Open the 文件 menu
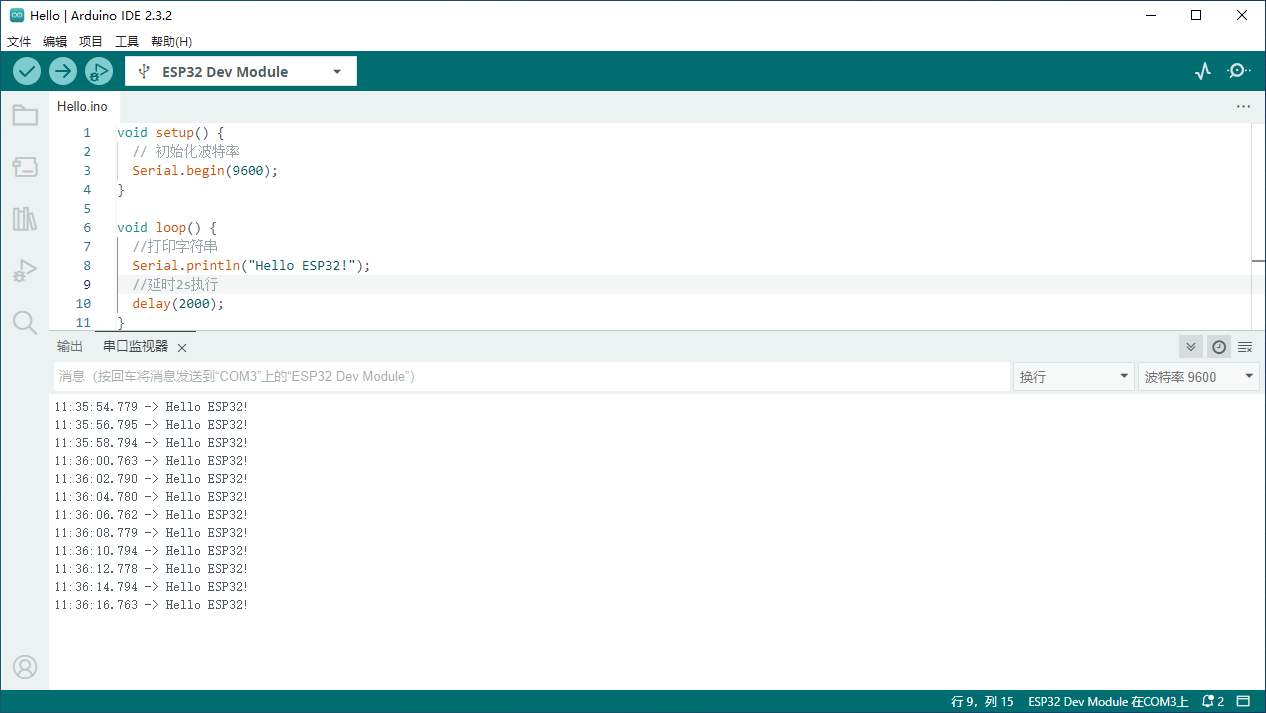Screen dimensions: 1266x713 tap(19, 42)
